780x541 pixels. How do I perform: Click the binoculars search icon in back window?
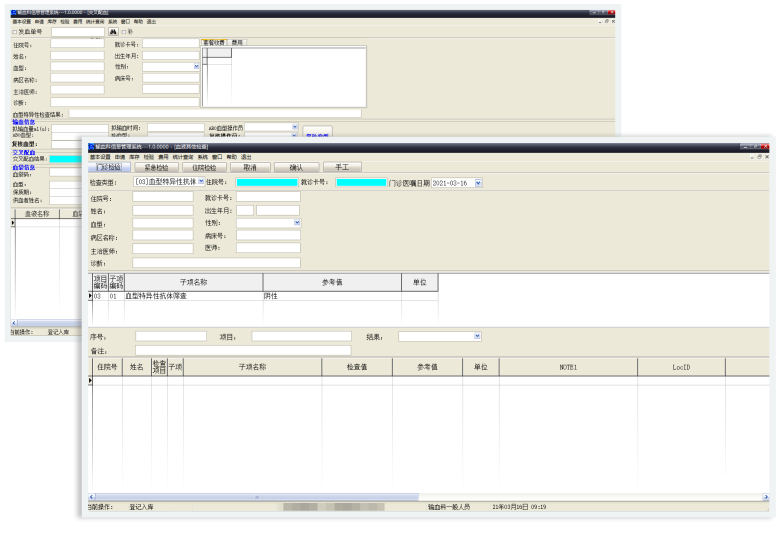click(113, 32)
